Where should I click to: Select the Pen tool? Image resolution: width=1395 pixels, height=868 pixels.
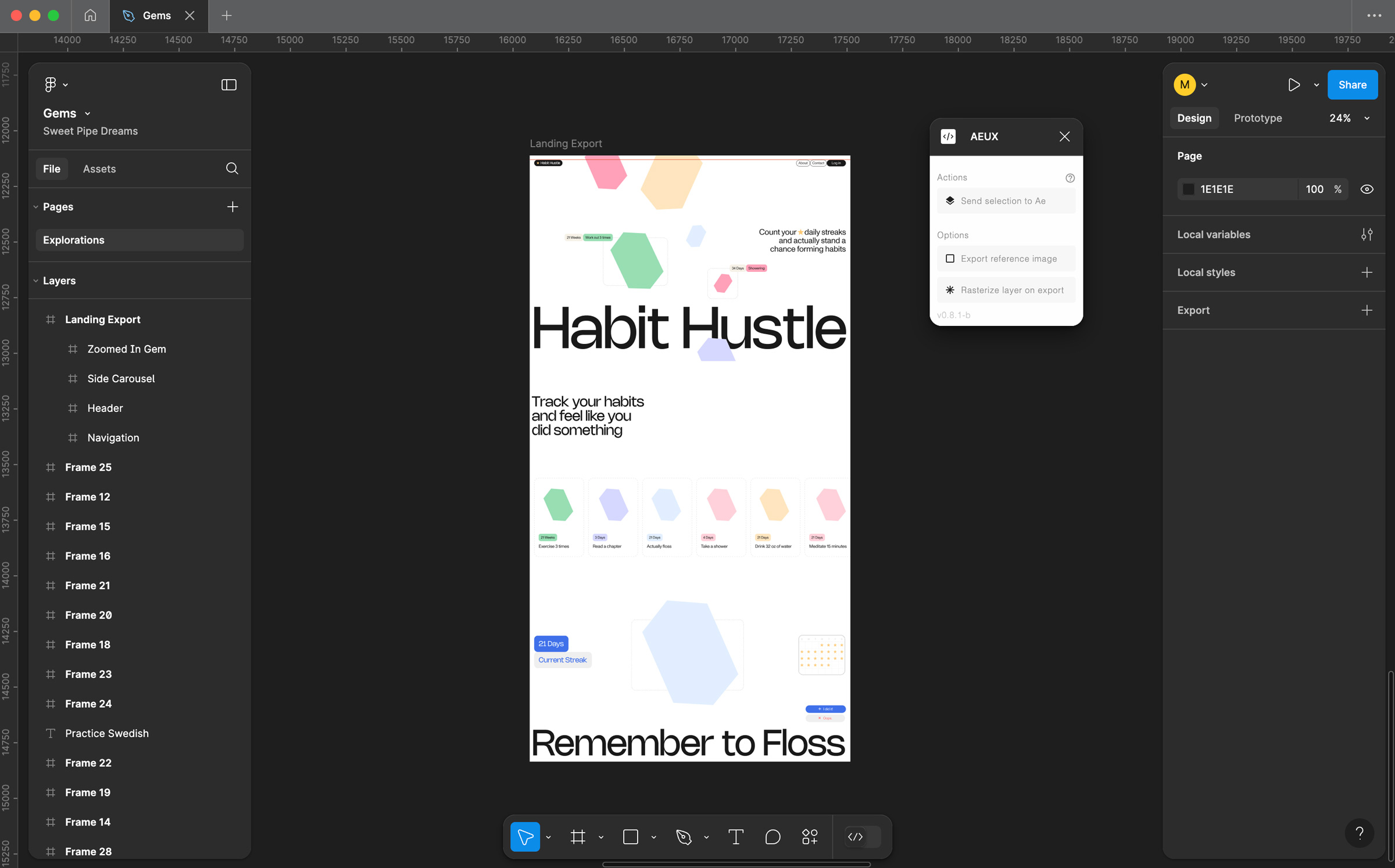(684, 837)
